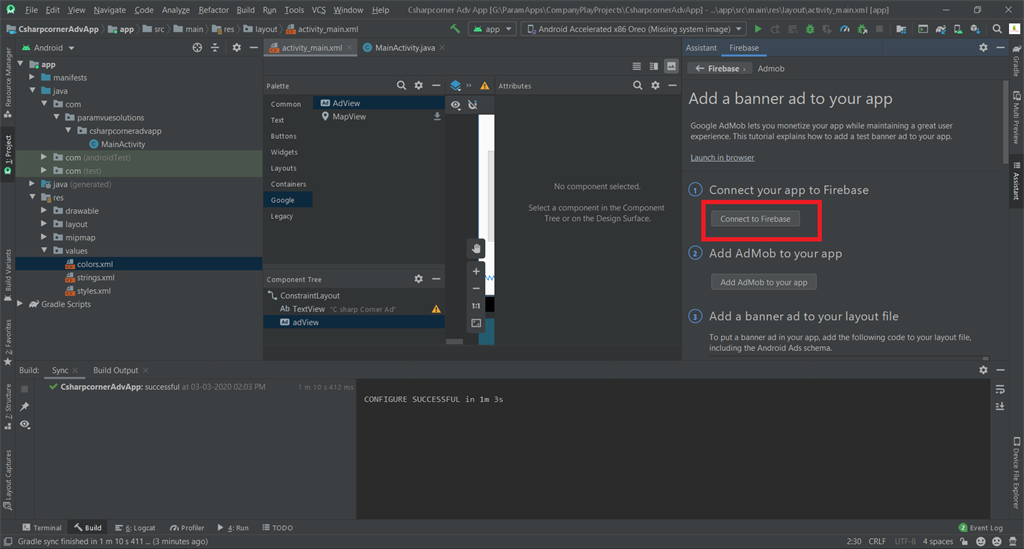Open the Project panel settings gear
The image size is (1024, 549).
[236, 48]
